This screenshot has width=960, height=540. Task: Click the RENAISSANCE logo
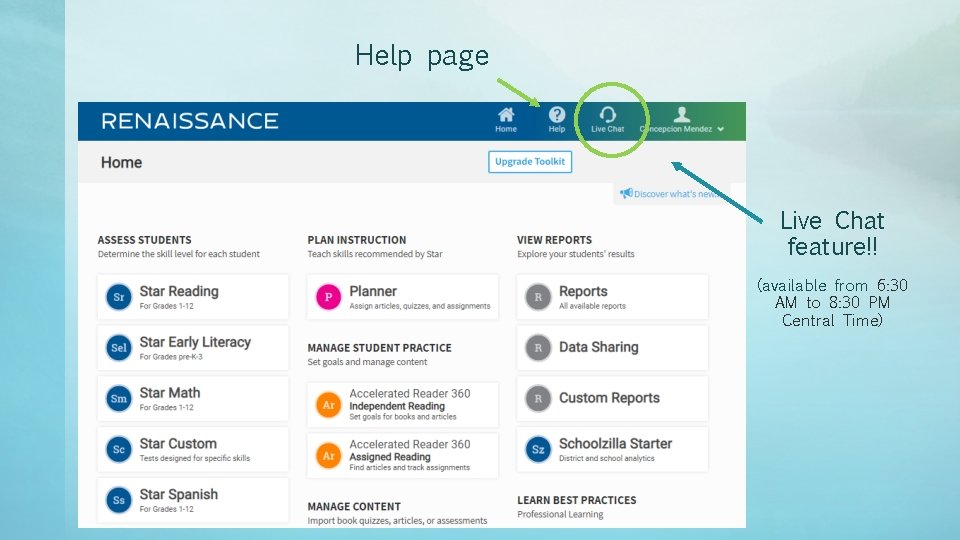point(190,121)
